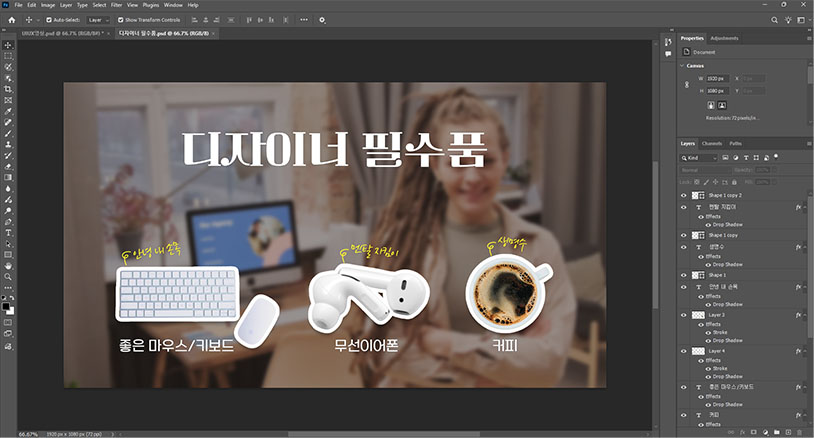Select the Eyedropper tool
Screen dimensions: 814x438
(x=8, y=111)
